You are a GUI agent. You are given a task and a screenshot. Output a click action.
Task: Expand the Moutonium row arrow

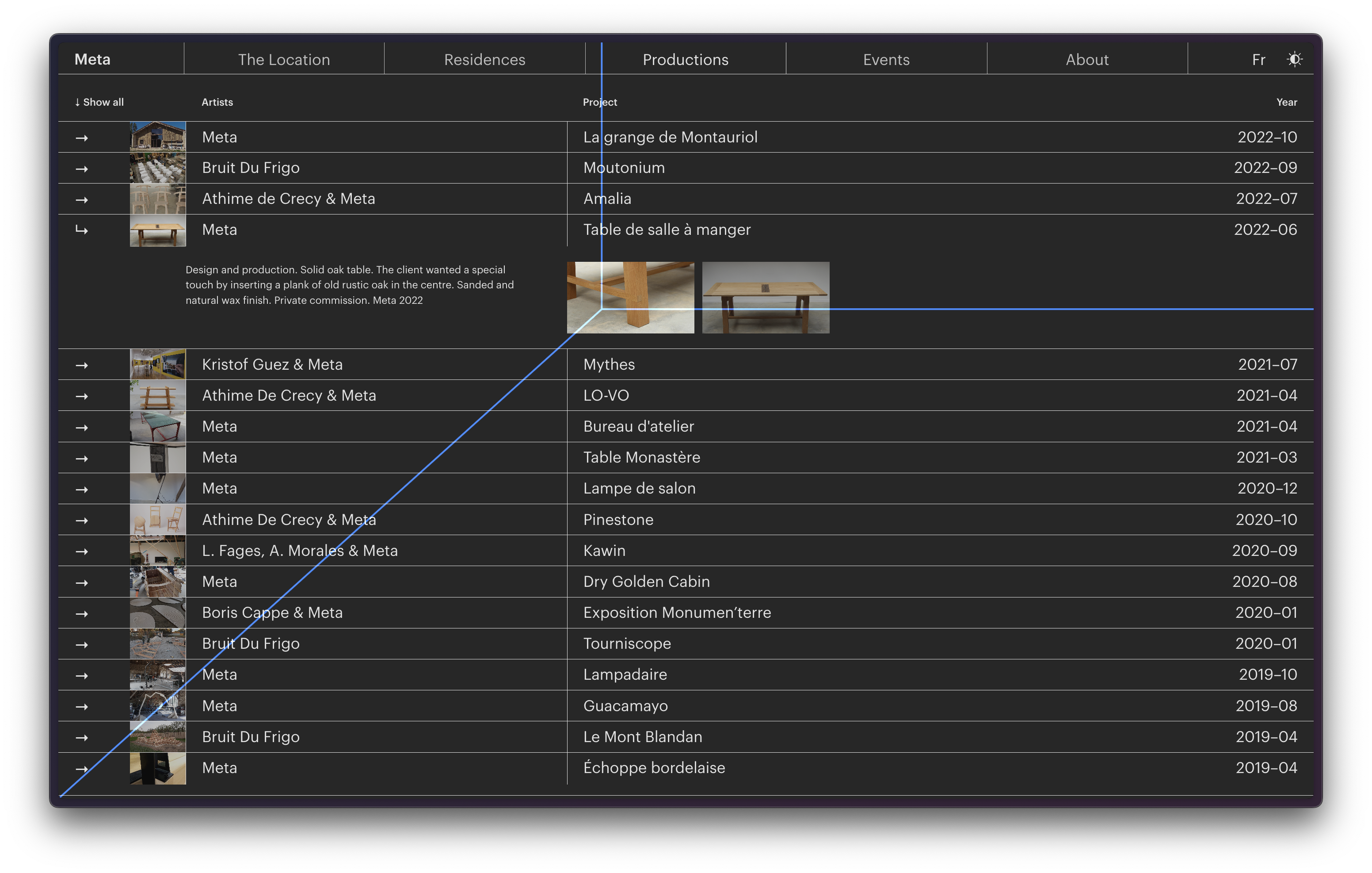pyautogui.click(x=81, y=169)
